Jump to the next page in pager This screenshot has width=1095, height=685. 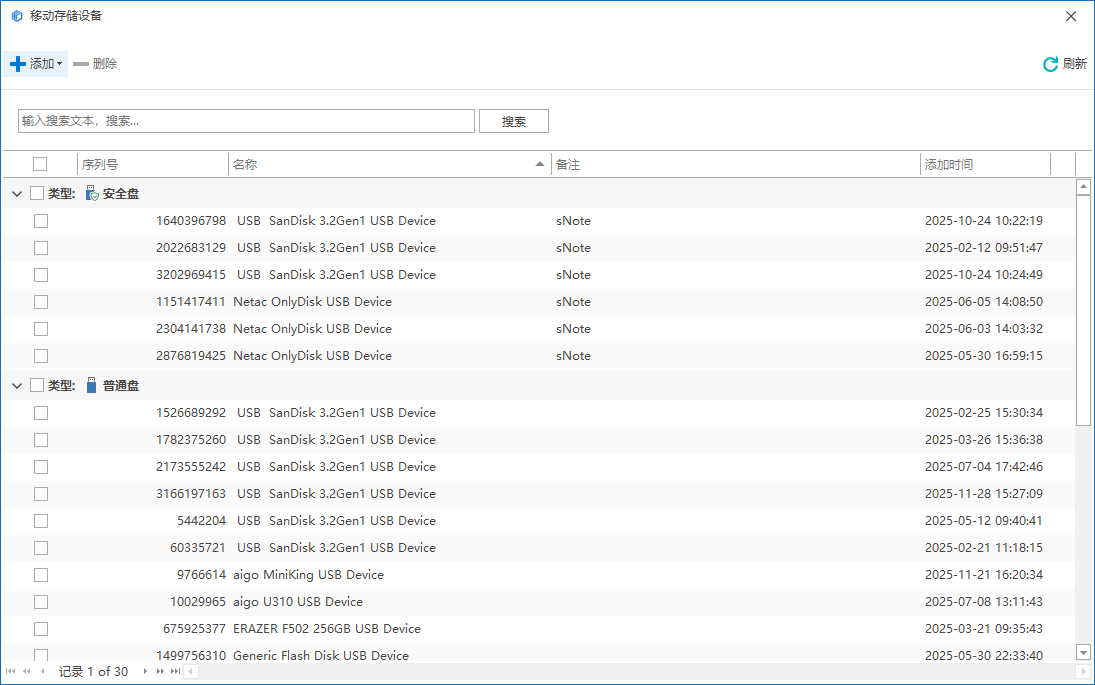point(160,671)
